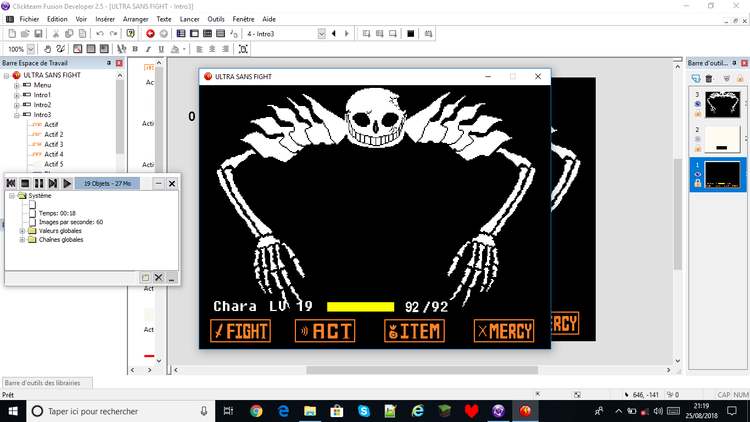Image resolution: width=750 pixels, height=422 pixels.
Task: Toggle underline text formatting
Action: coord(161,49)
